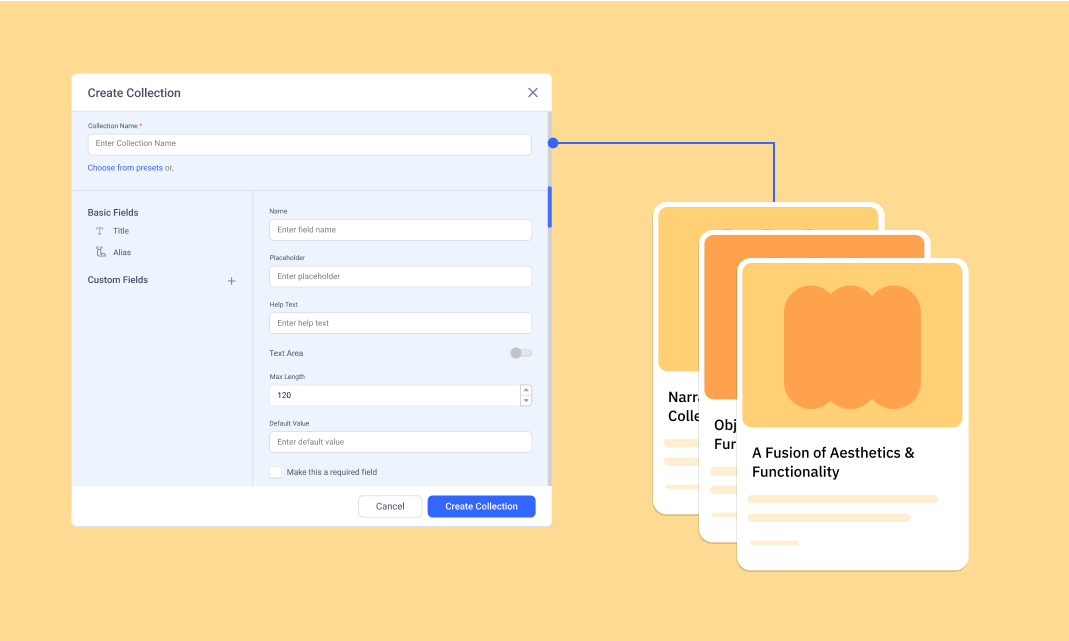Click the dialog's vertical scrollbar thumb

pyautogui.click(x=549, y=207)
